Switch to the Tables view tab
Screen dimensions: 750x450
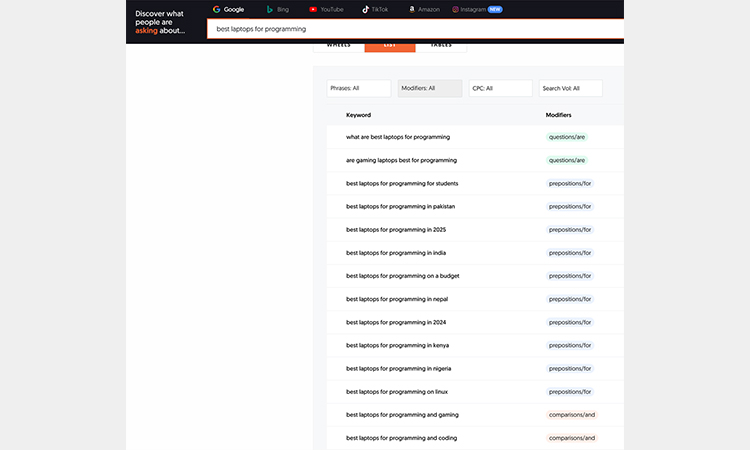[x=441, y=46]
